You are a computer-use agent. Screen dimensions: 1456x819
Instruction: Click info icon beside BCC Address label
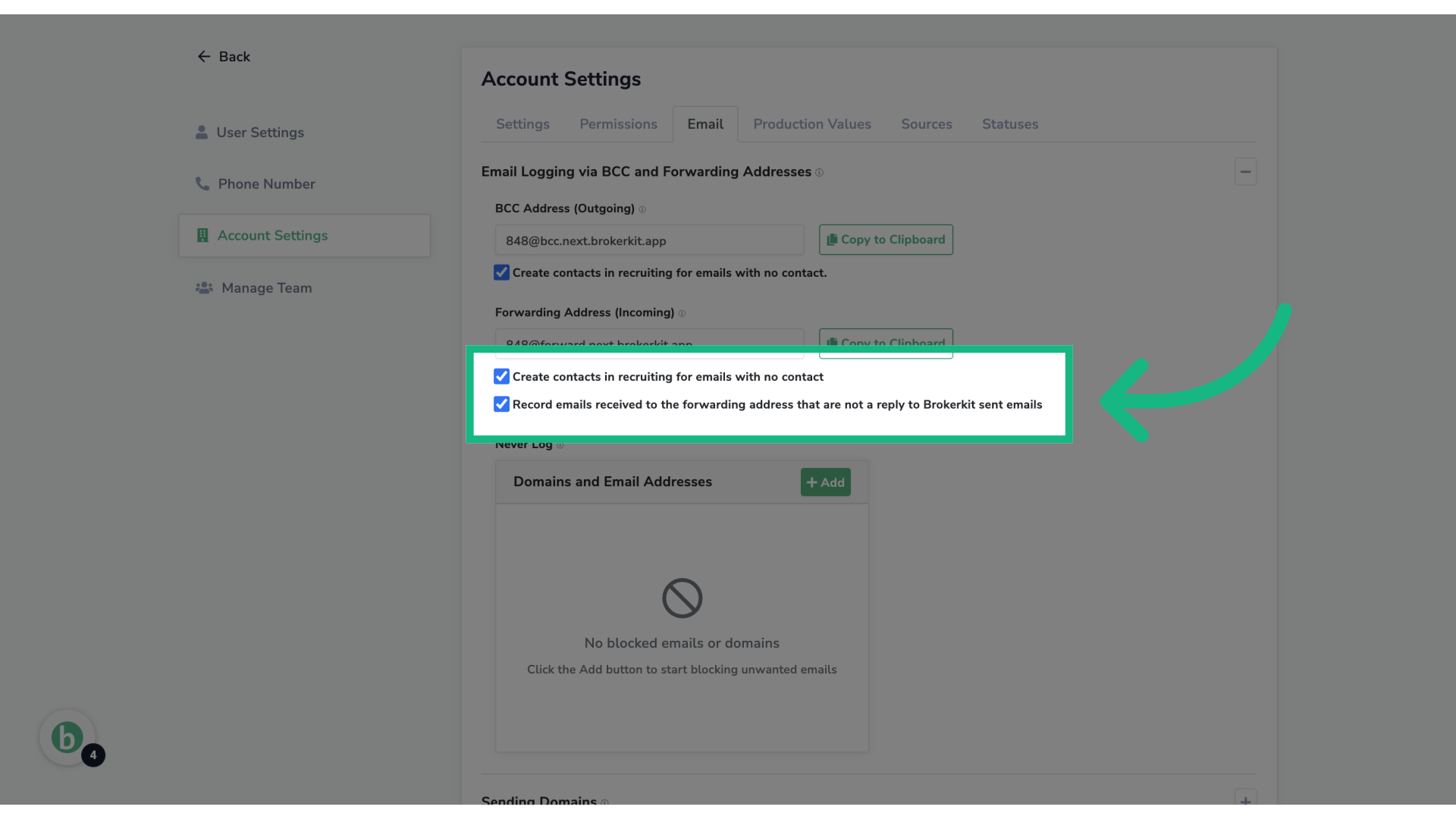coord(642,209)
